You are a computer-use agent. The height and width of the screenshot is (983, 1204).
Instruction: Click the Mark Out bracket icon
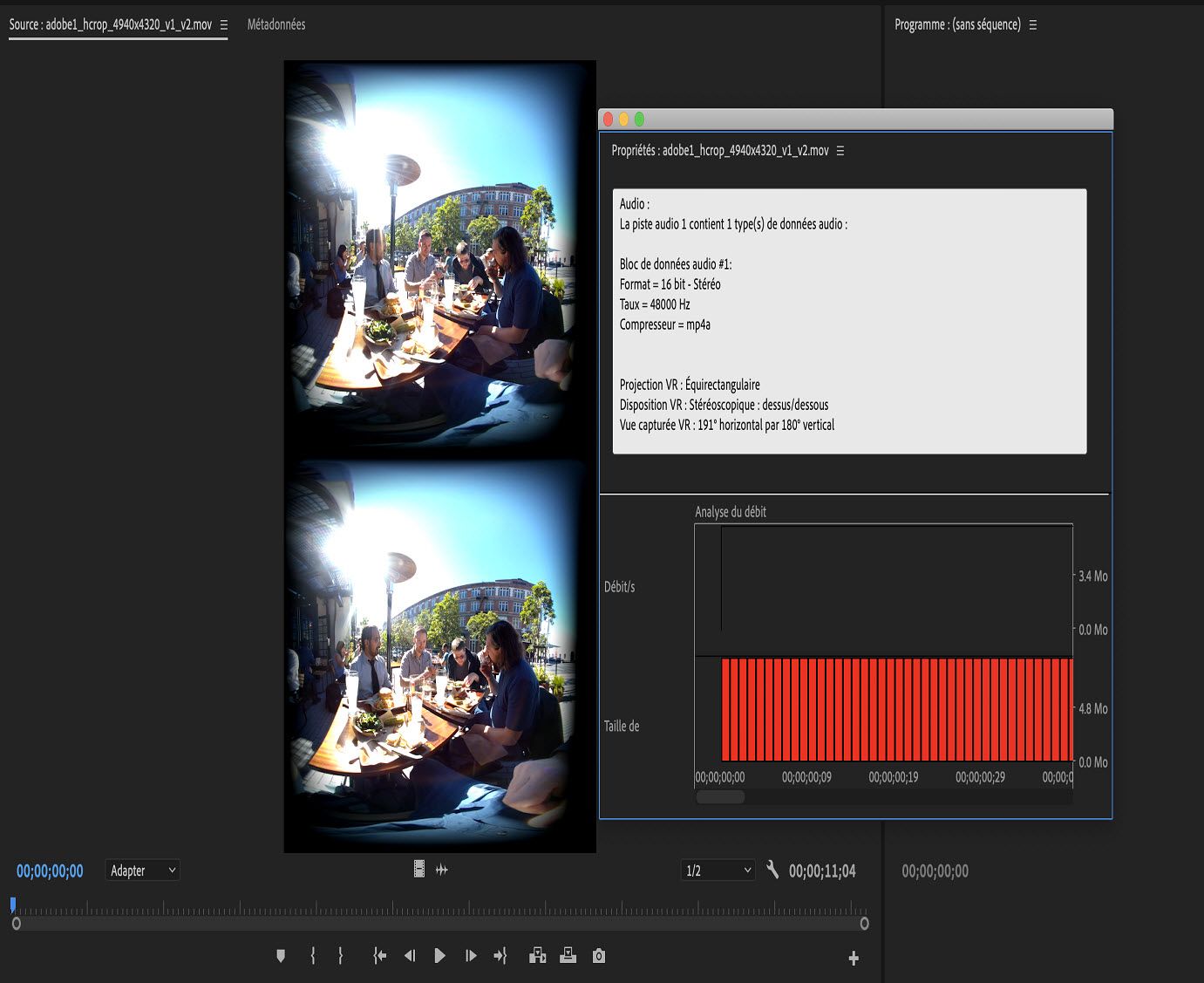click(x=340, y=956)
